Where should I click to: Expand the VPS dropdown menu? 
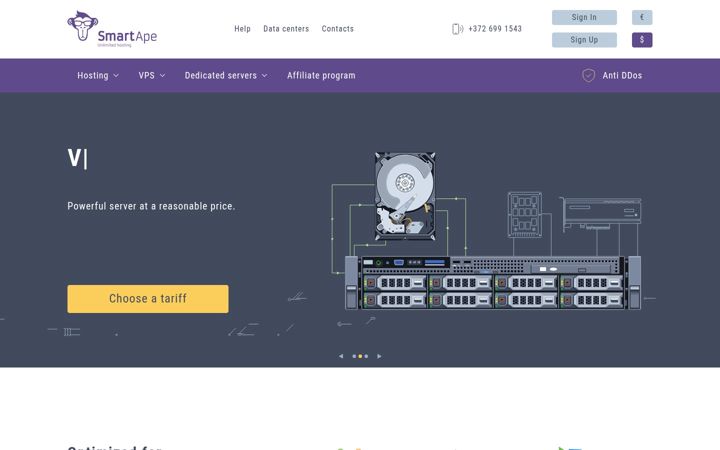[152, 75]
